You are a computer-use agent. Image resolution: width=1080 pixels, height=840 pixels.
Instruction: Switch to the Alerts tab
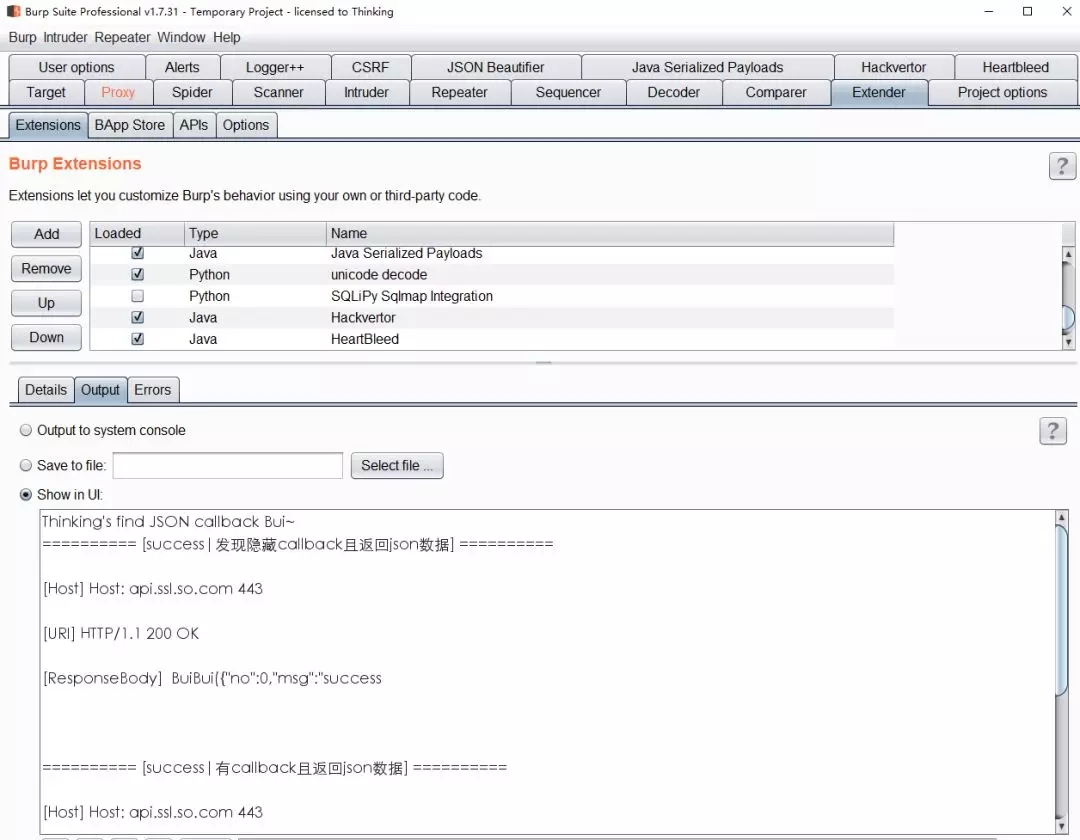click(182, 67)
